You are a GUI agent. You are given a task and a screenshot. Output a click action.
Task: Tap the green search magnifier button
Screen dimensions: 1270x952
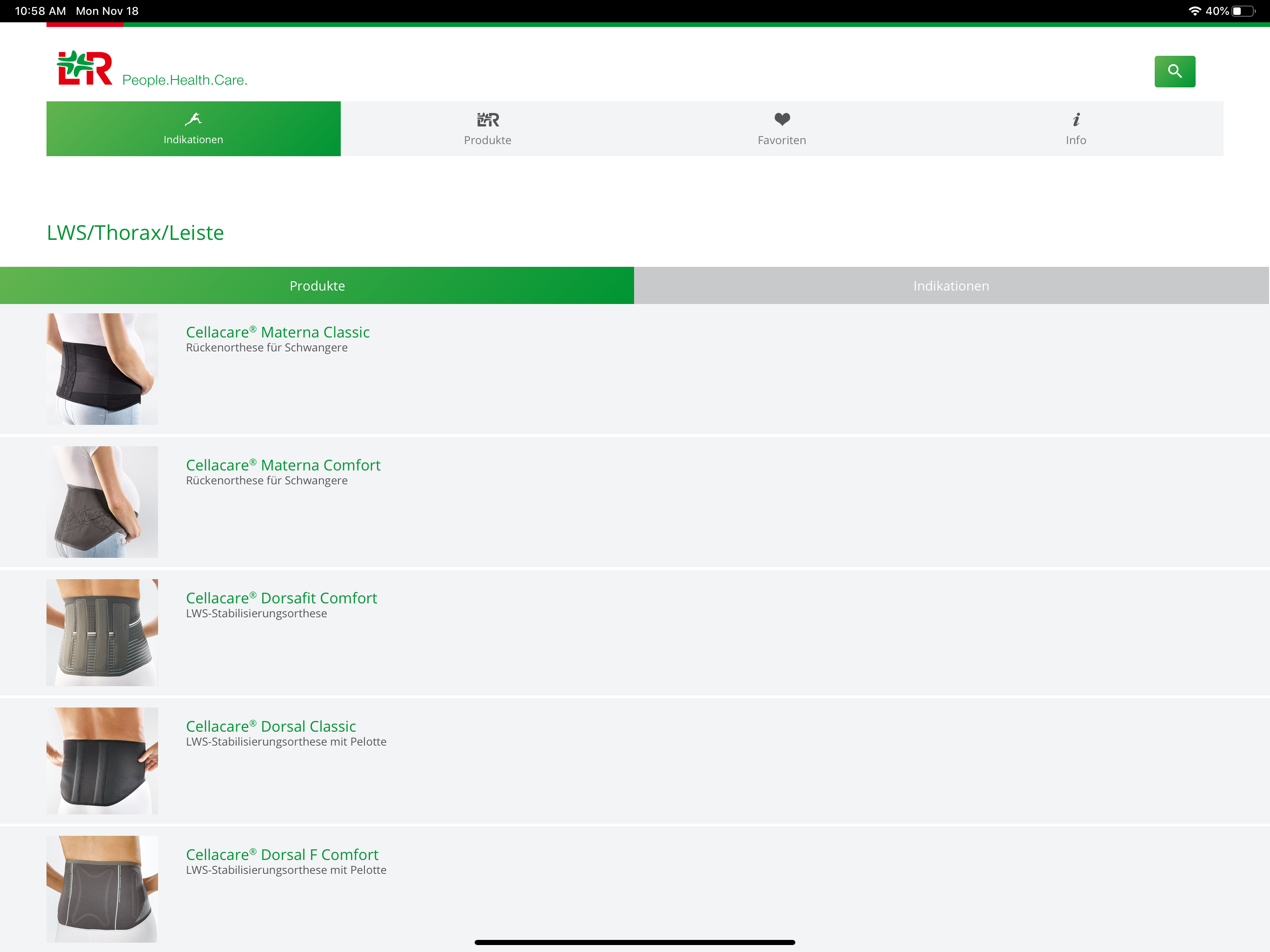(x=1175, y=71)
